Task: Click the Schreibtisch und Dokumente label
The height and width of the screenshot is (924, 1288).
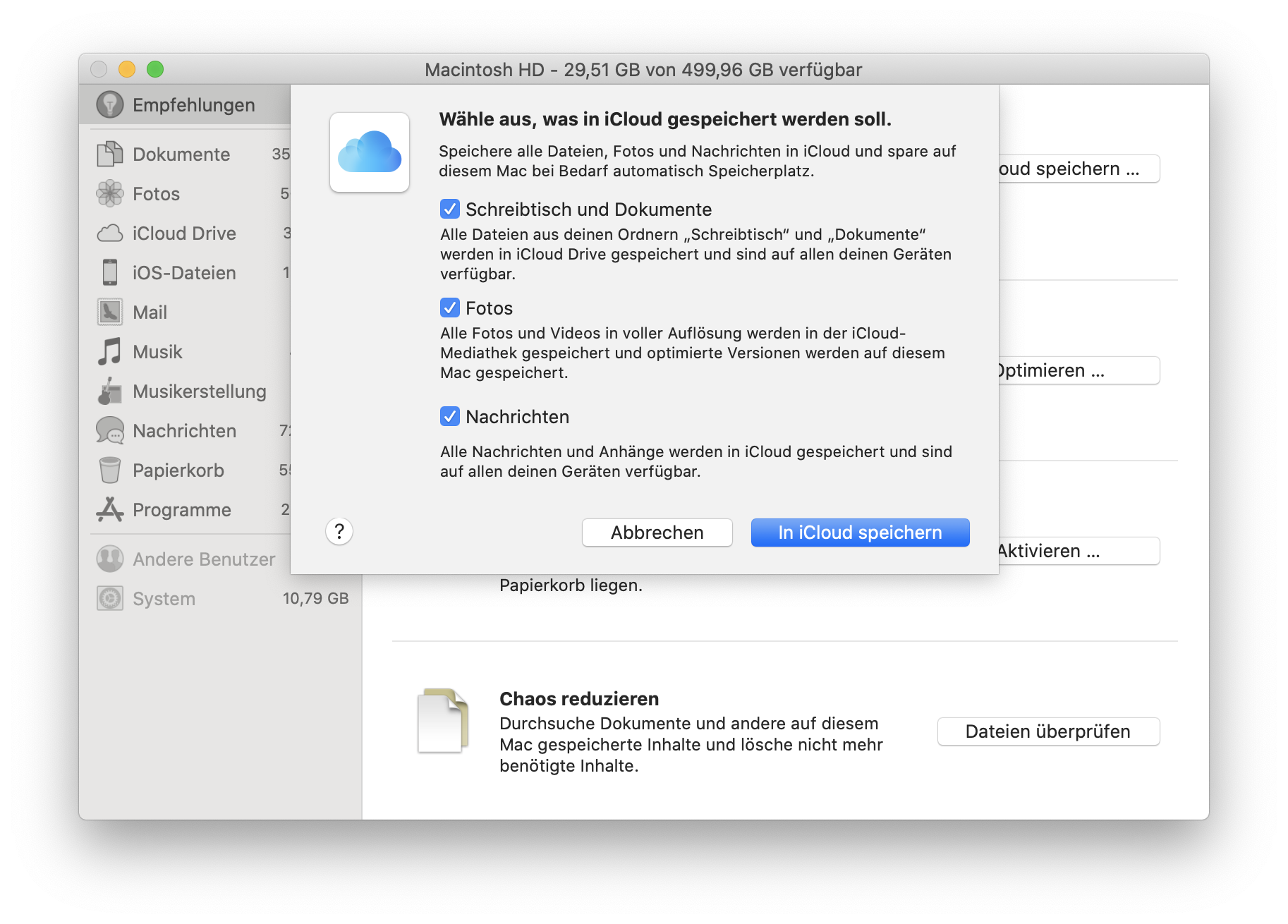Action: (588, 209)
